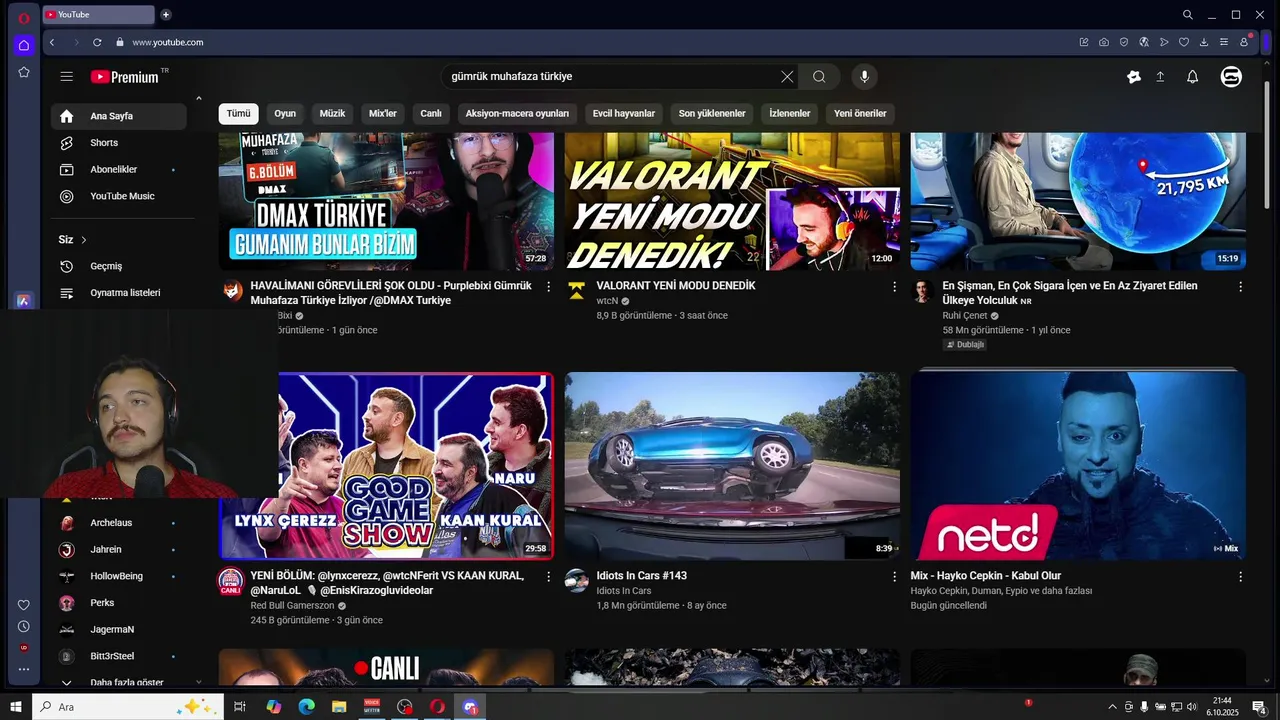The height and width of the screenshot is (720, 1280).
Task: Expand Daha fazla göster subscriptions
Action: tap(119, 682)
